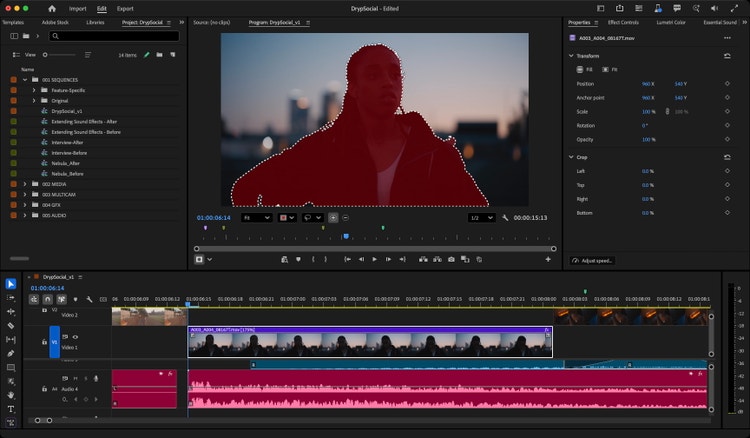The image size is (750, 438).
Task: Mute the Audio 4 track
Action: tap(75, 378)
